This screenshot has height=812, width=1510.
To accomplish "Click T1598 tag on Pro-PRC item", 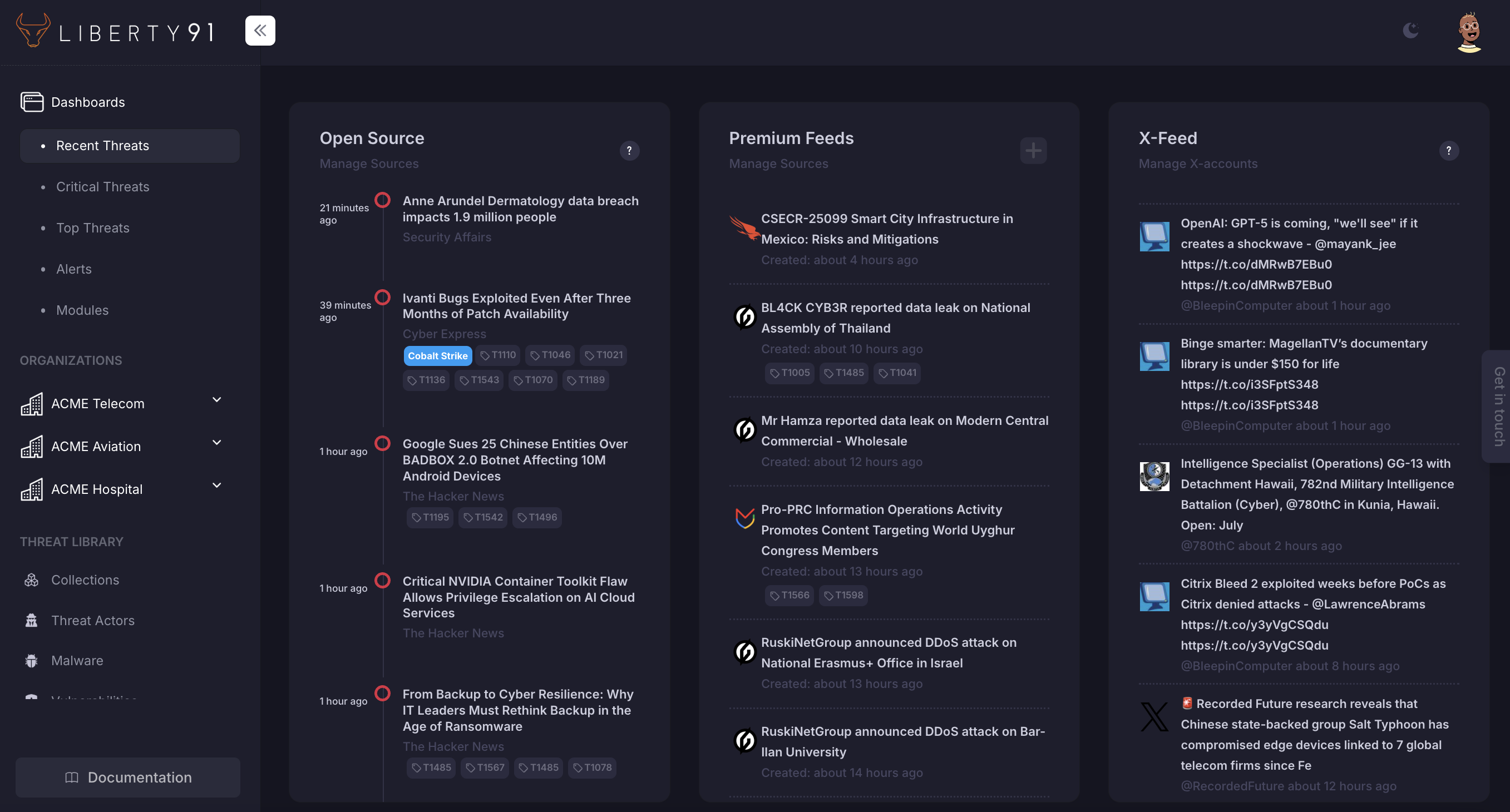I will 843,595.
